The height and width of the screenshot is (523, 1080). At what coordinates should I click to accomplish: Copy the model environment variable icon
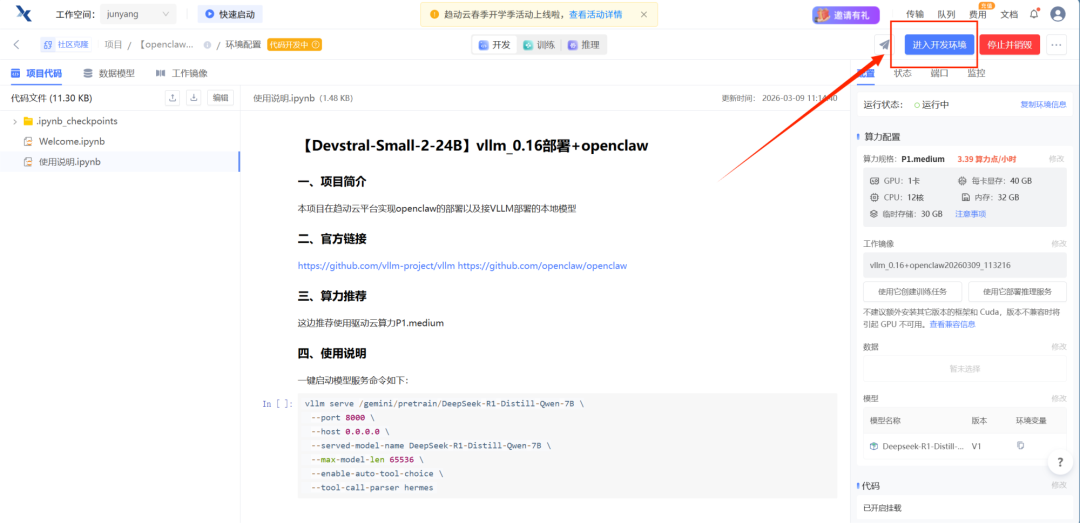click(1020, 446)
